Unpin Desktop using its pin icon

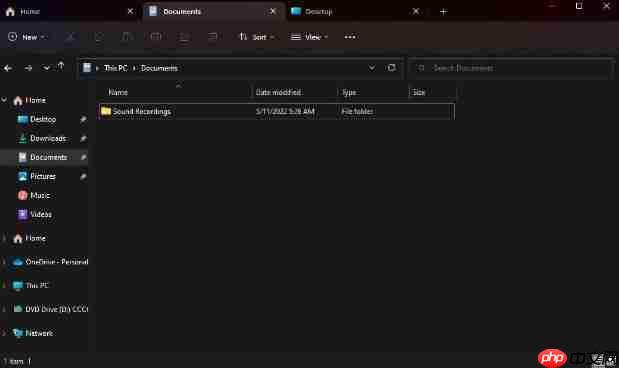tap(83, 119)
